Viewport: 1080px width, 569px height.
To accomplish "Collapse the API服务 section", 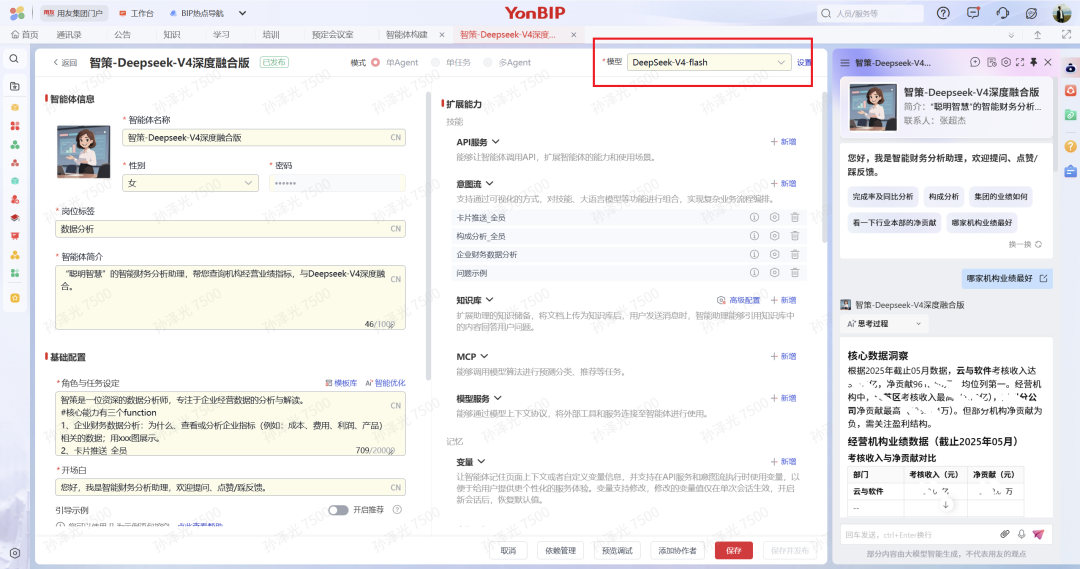I will (x=496, y=142).
